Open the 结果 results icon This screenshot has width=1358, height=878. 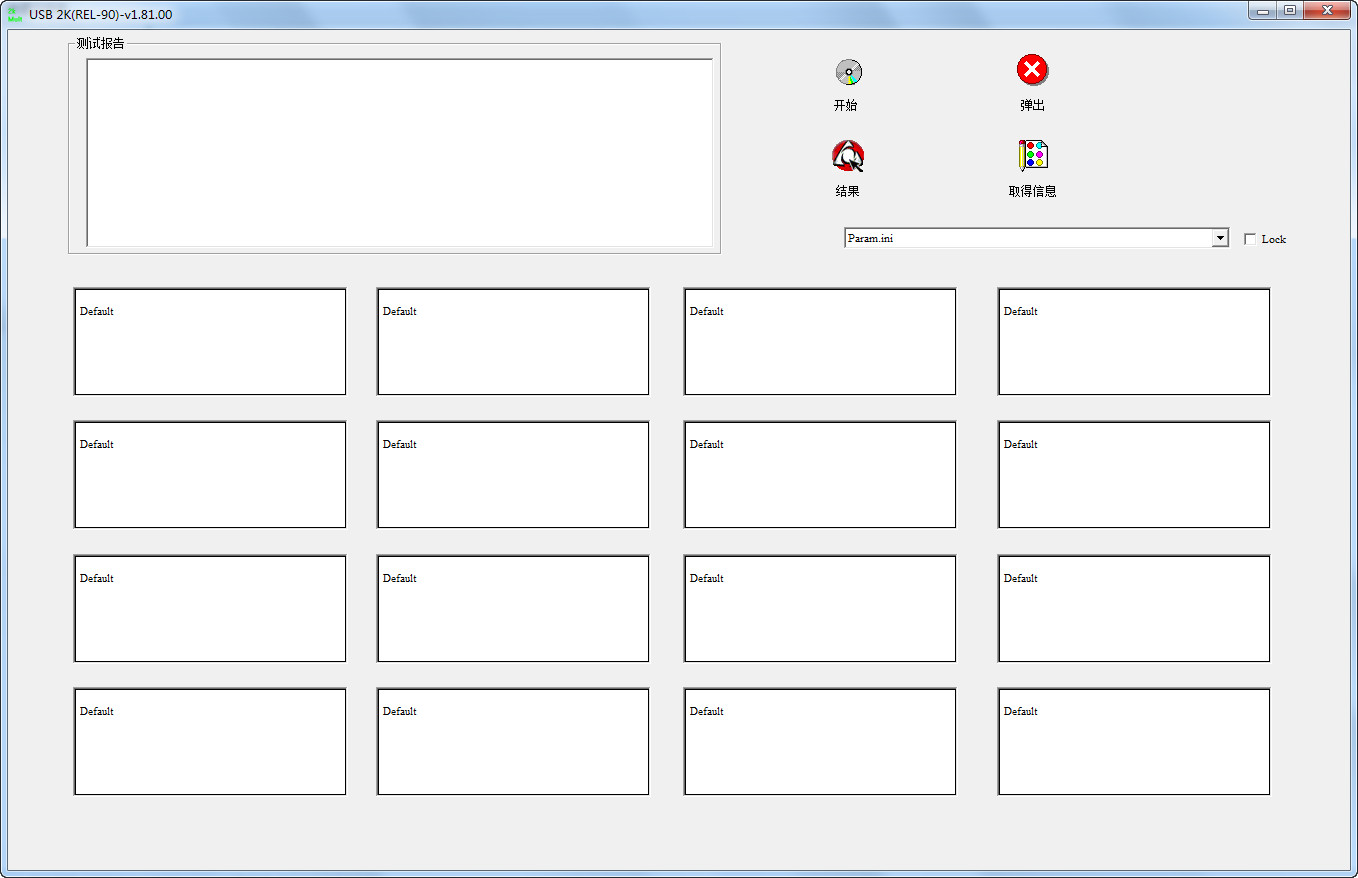tap(848, 156)
